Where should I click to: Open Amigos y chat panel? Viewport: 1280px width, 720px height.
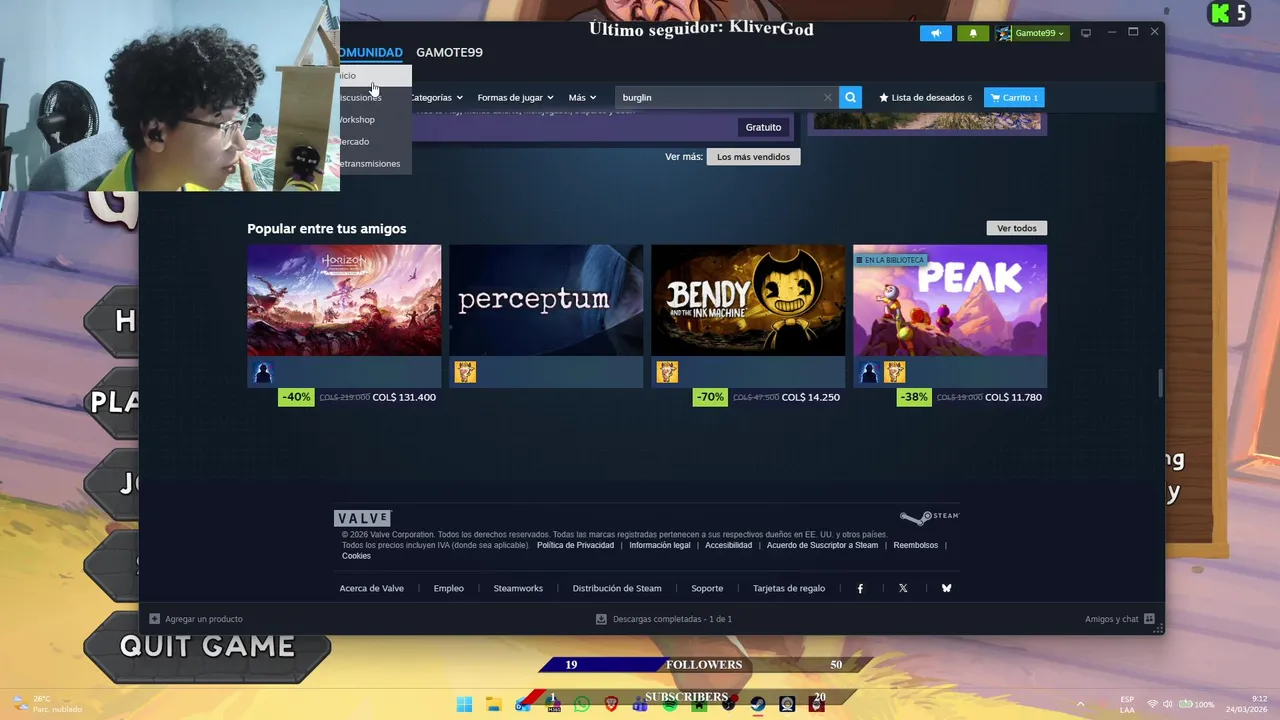pyautogui.click(x=1120, y=619)
